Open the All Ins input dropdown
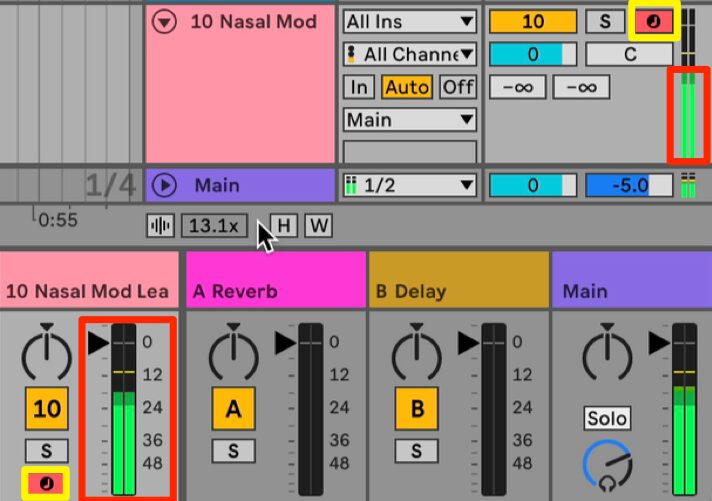Image resolution: width=712 pixels, height=501 pixels. coord(410,21)
